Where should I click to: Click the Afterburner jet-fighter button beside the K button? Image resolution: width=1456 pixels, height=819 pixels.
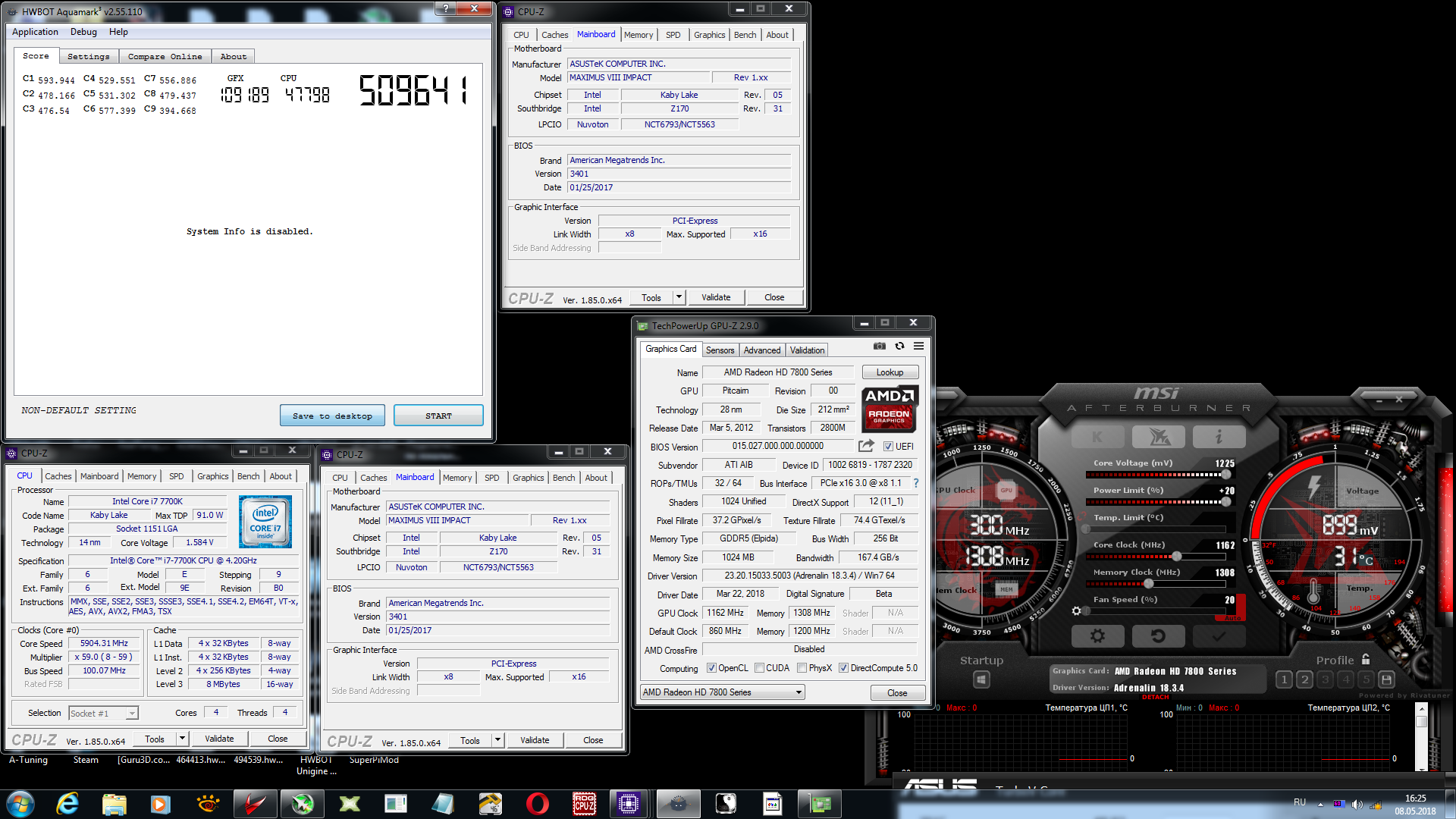[1158, 437]
